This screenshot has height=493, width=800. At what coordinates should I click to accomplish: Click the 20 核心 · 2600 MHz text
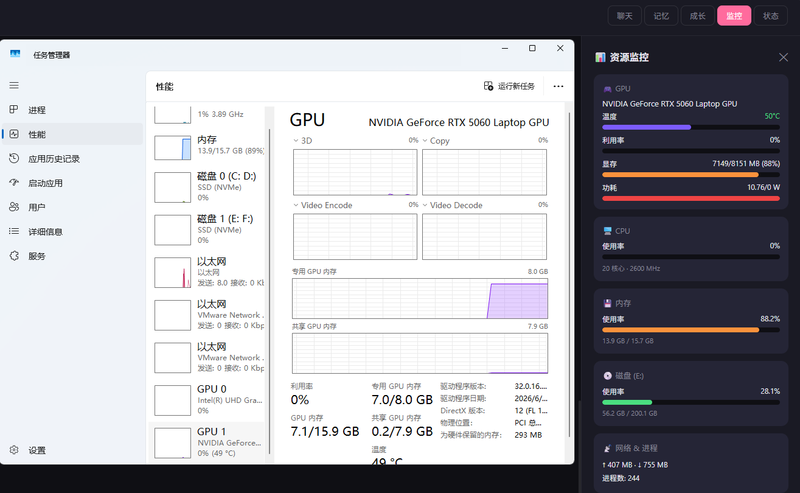[631, 268]
